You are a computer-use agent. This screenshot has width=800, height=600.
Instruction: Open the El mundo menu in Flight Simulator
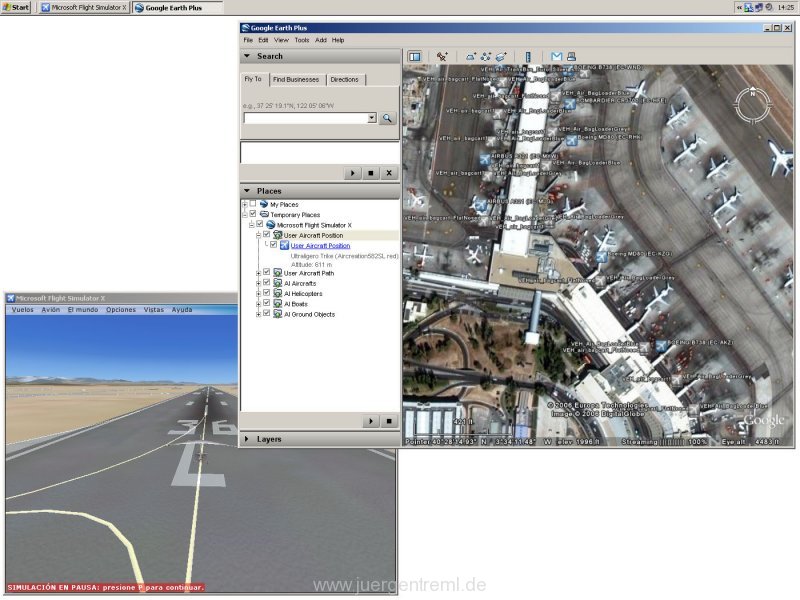pos(83,310)
